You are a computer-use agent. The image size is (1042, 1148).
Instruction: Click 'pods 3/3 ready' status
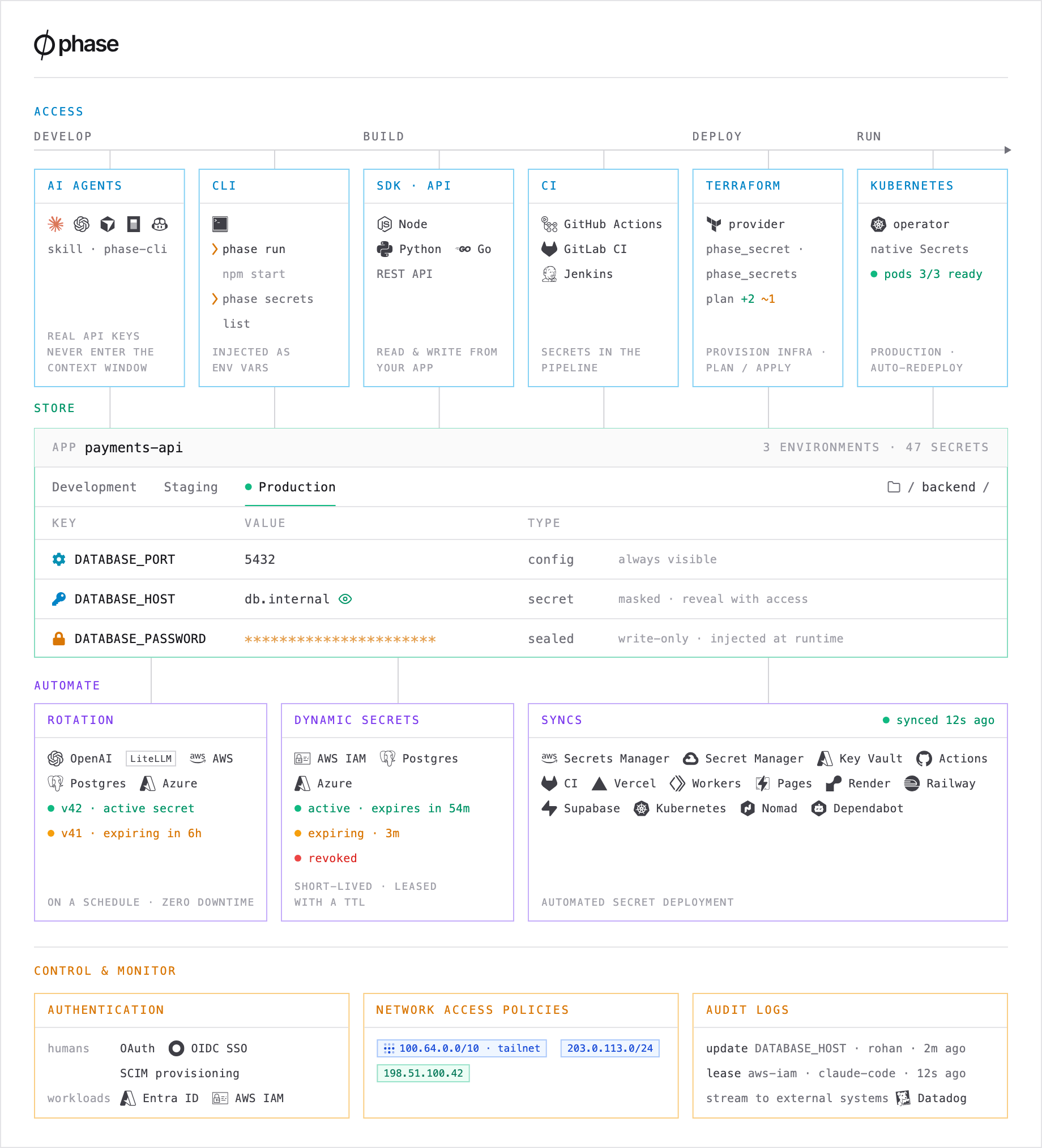[927, 274]
